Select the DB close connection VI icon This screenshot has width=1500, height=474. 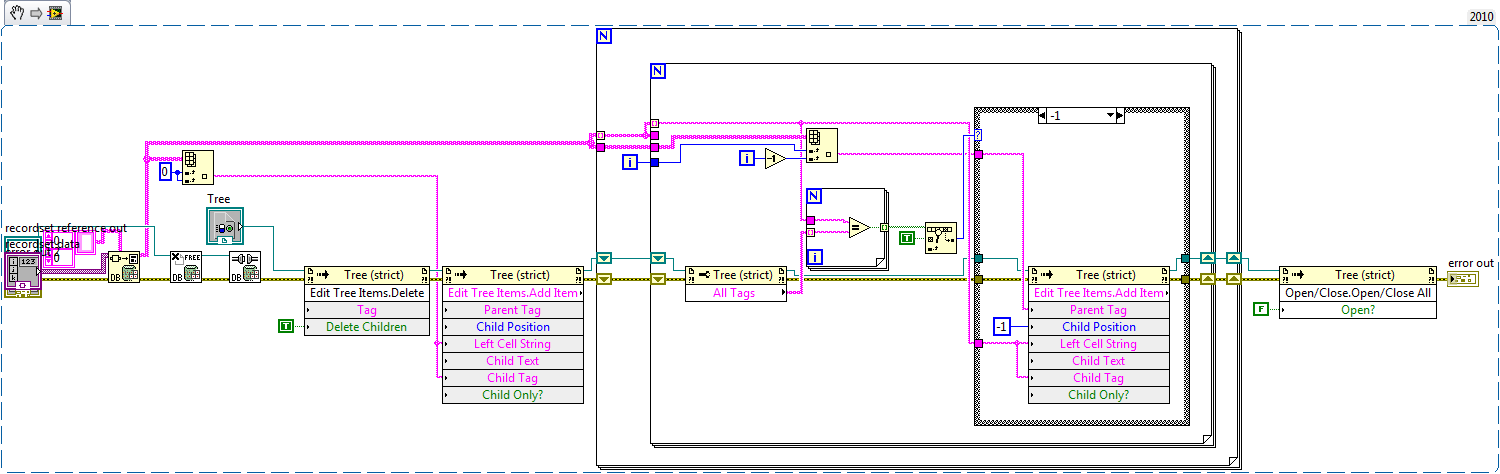(245, 266)
